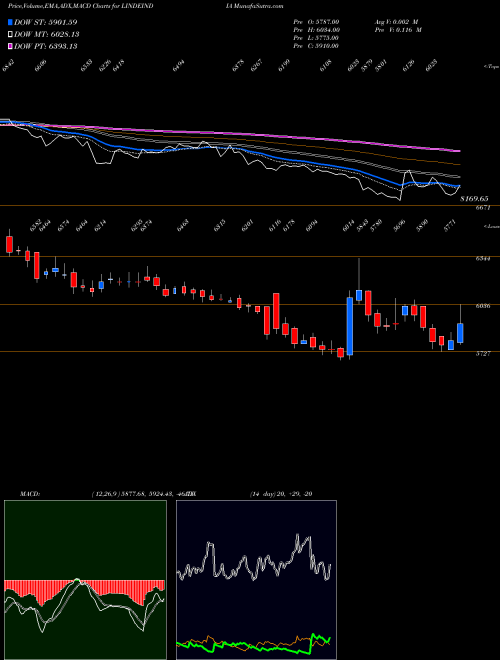Click the first red candlestick on the left
Image resolution: width=500 pixels, height=660 pixels.
tap(9, 244)
